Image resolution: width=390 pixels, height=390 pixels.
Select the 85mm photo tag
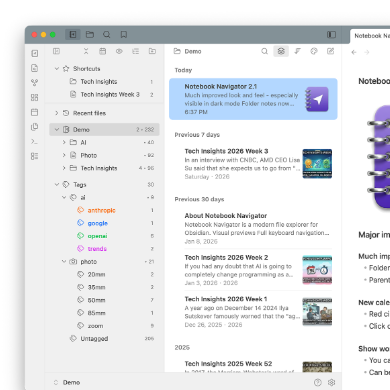tap(104, 313)
